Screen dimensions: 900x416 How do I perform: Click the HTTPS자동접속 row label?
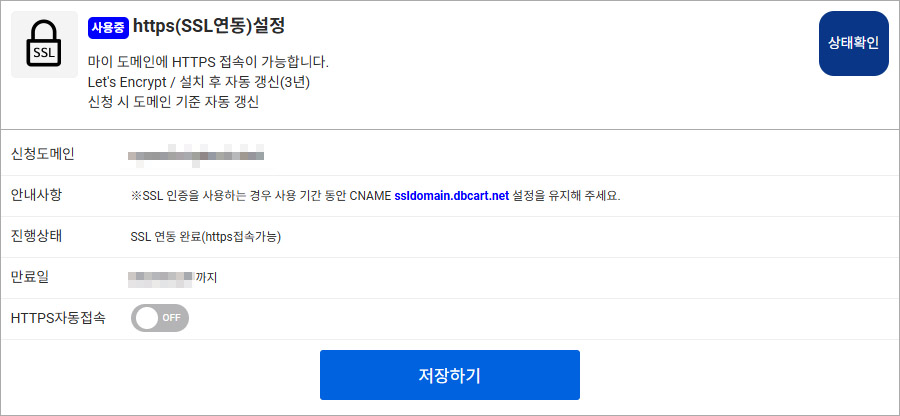point(57,318)
